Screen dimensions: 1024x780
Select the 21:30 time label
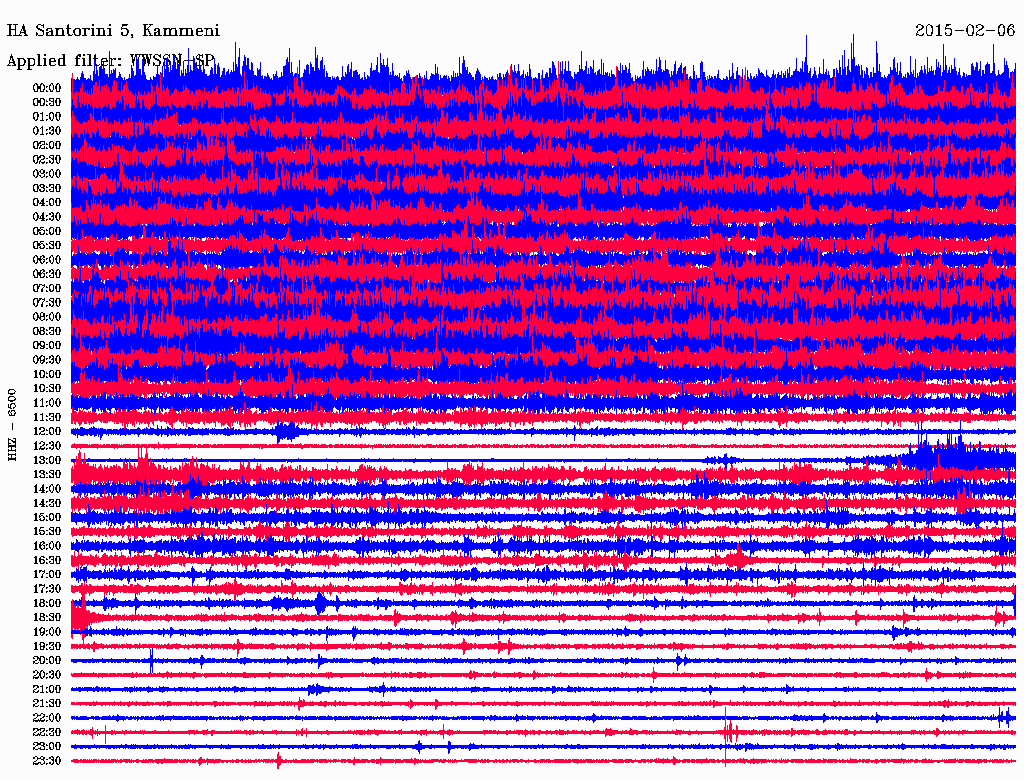point(47,704)
